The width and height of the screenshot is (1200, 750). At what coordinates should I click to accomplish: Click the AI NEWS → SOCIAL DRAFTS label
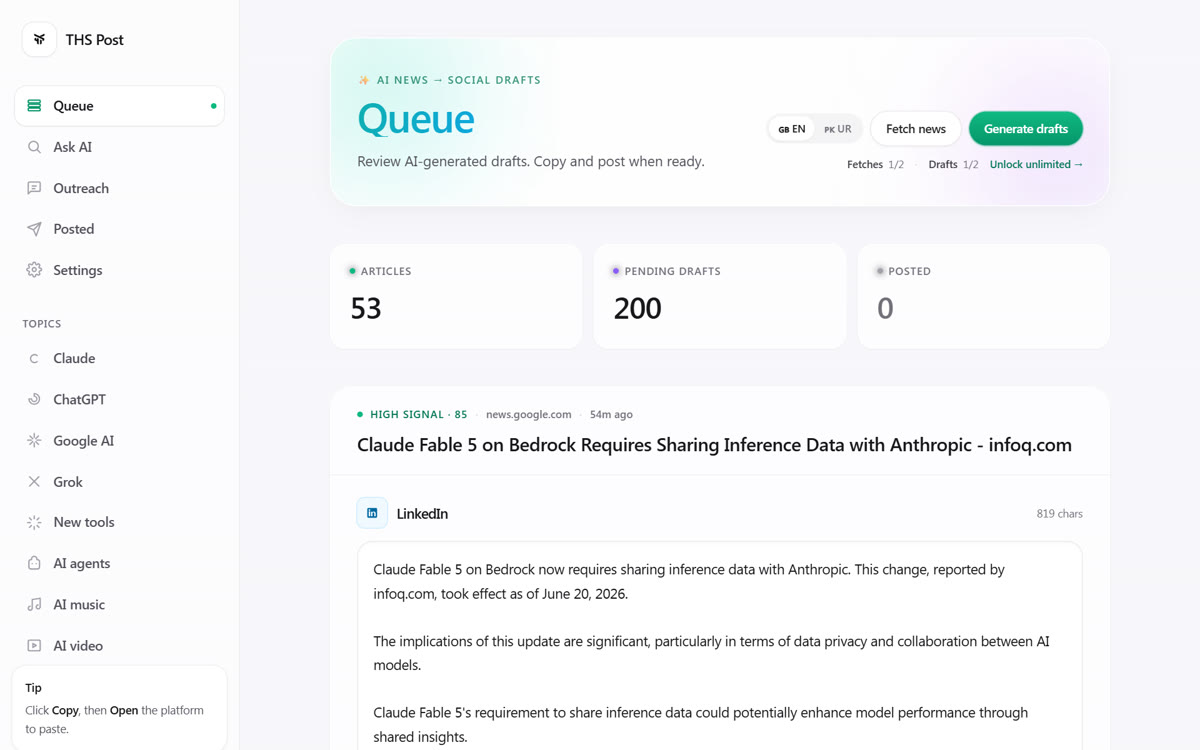[x=459, y=80]
